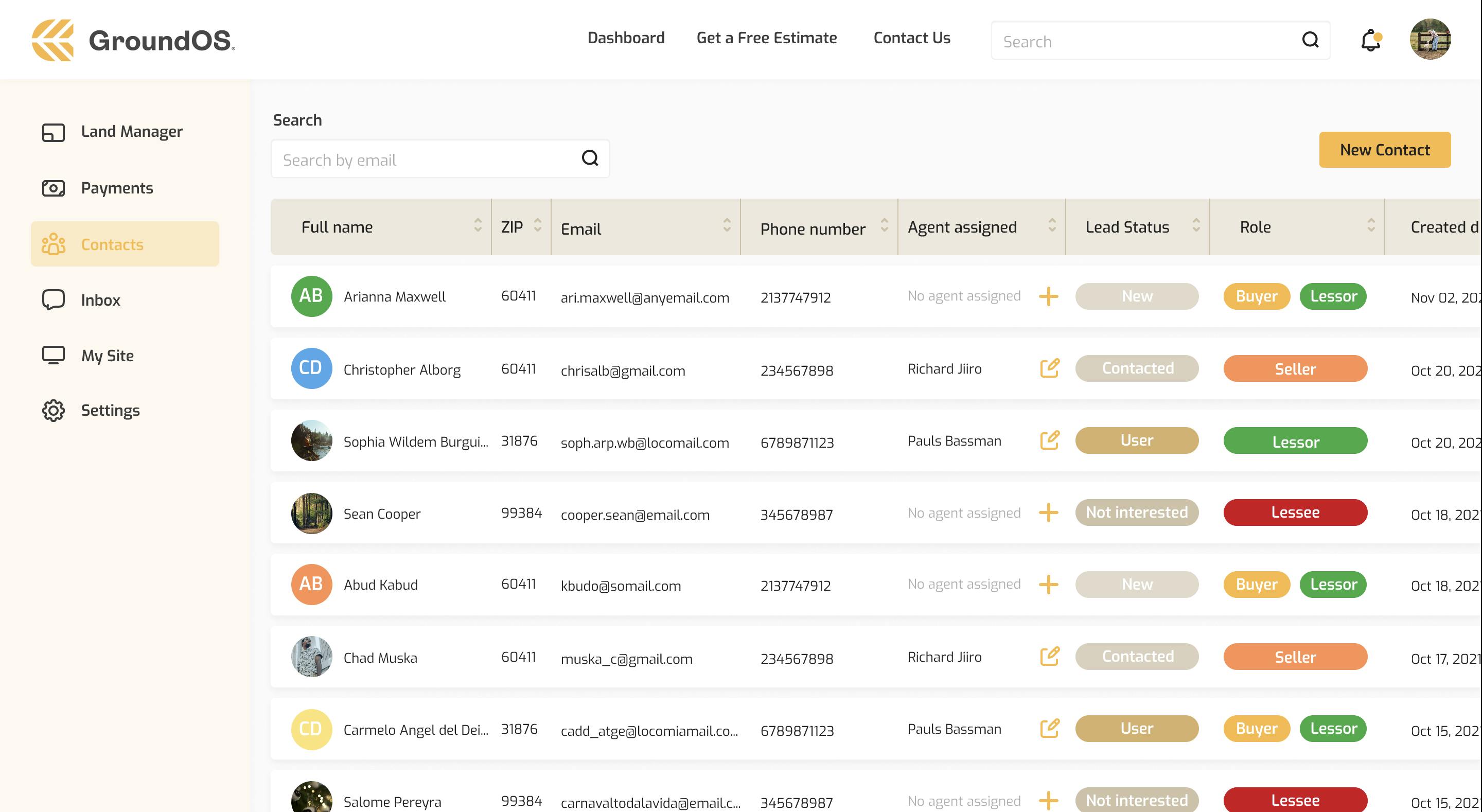
Task: Click Seller role tag for Chad Muska
Action: pos(1295,657)
